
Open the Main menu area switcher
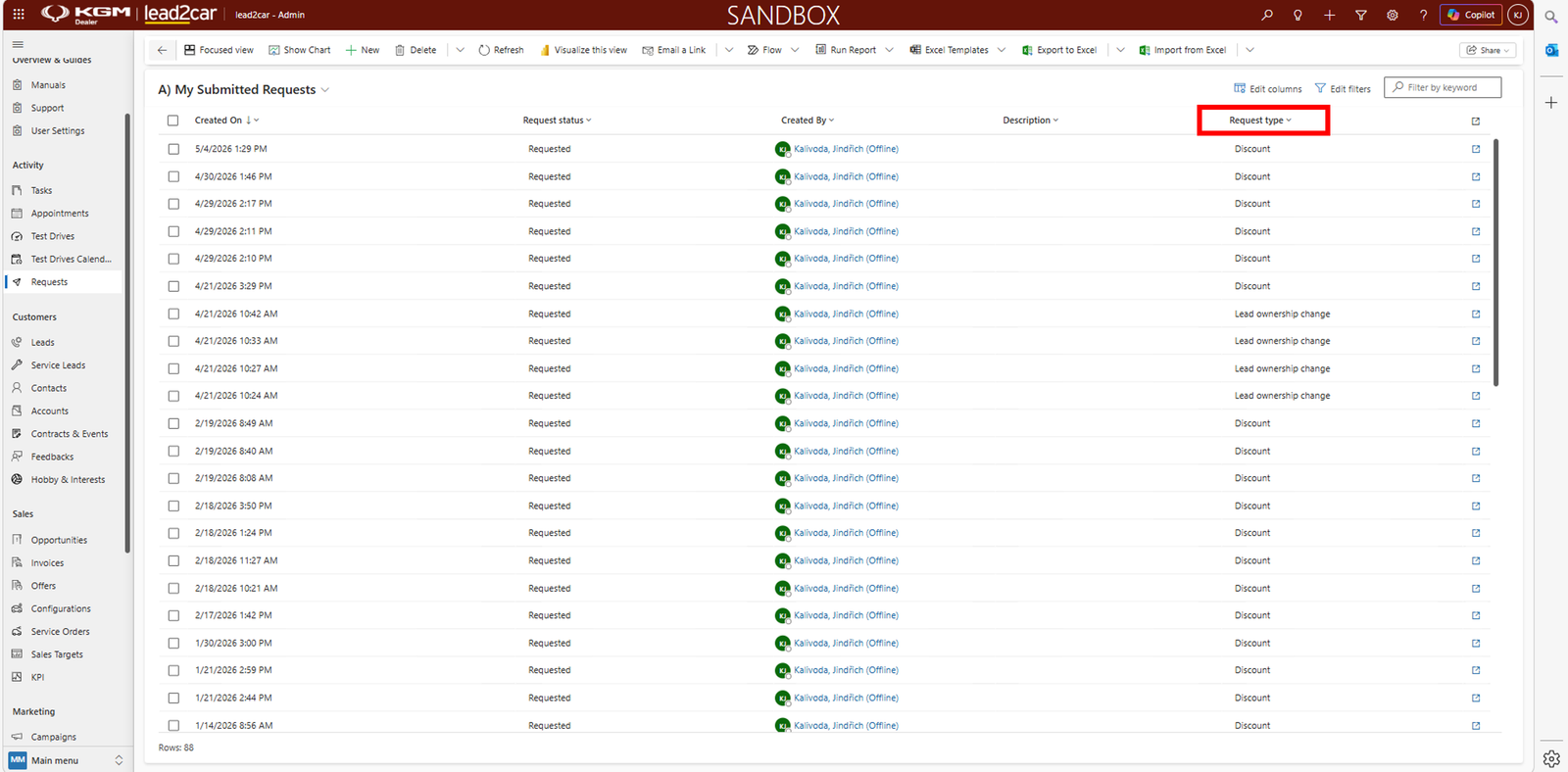point(66,760)
